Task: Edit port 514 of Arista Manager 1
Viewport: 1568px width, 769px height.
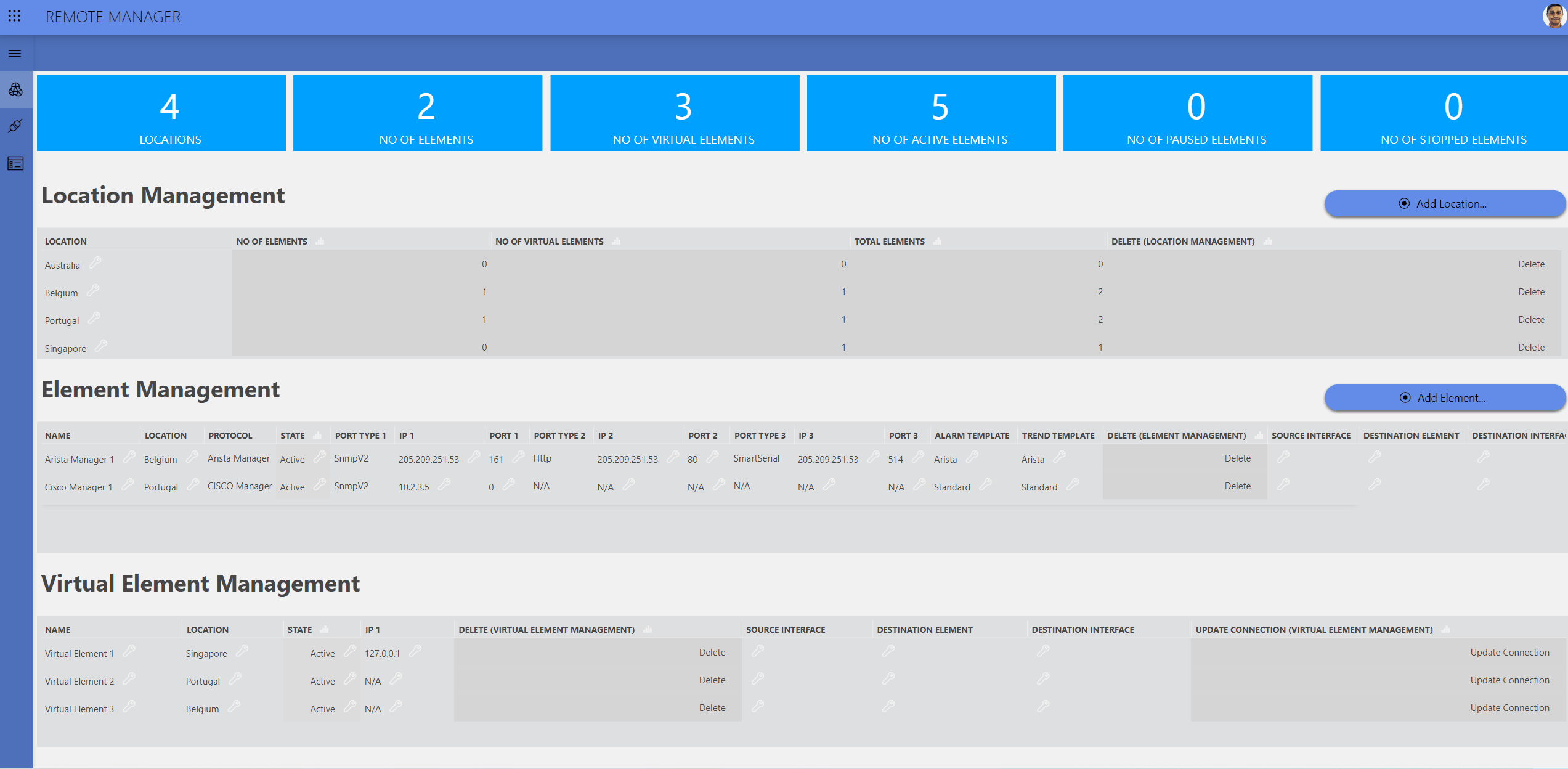Action: click(918, 457)
